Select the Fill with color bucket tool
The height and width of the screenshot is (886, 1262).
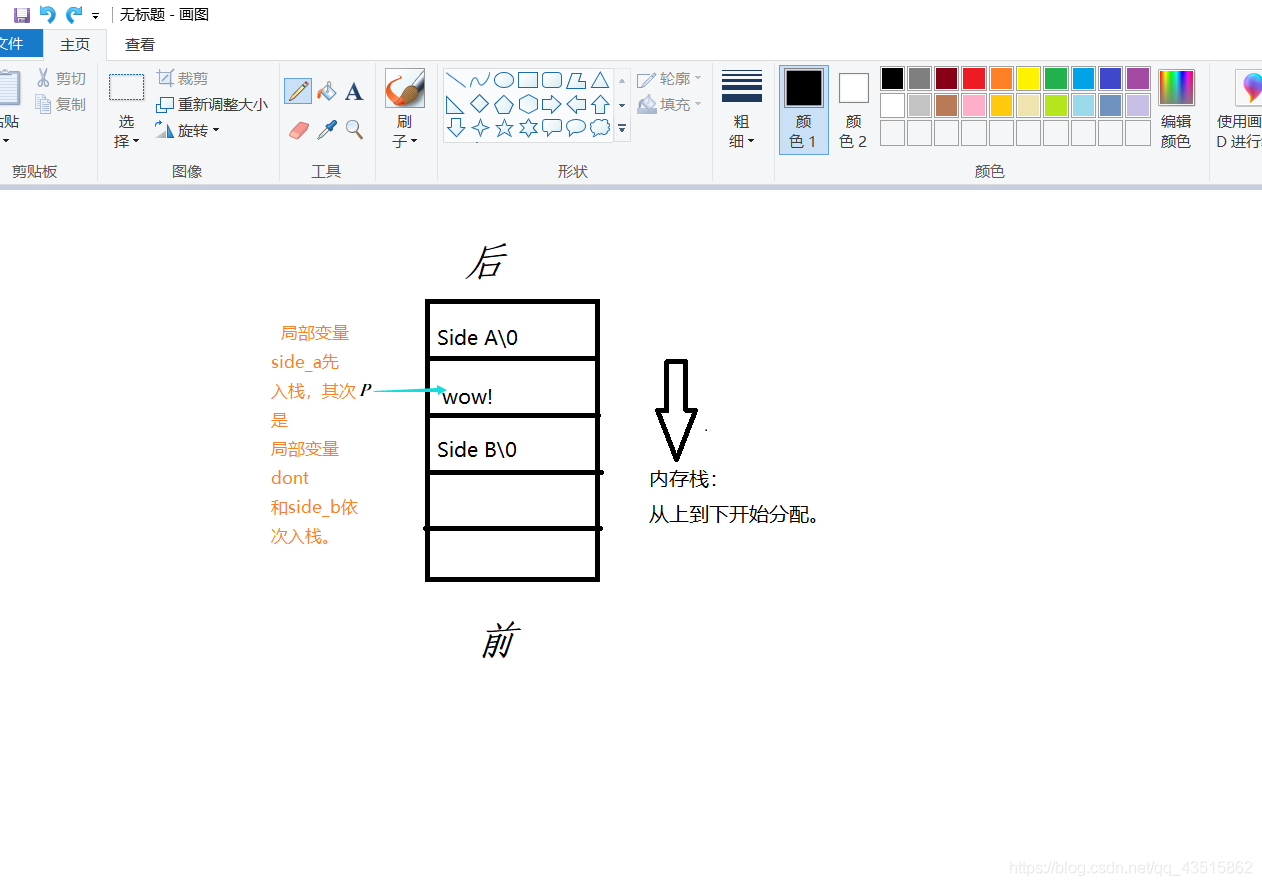pyautogui.click(x=326, y=91)
